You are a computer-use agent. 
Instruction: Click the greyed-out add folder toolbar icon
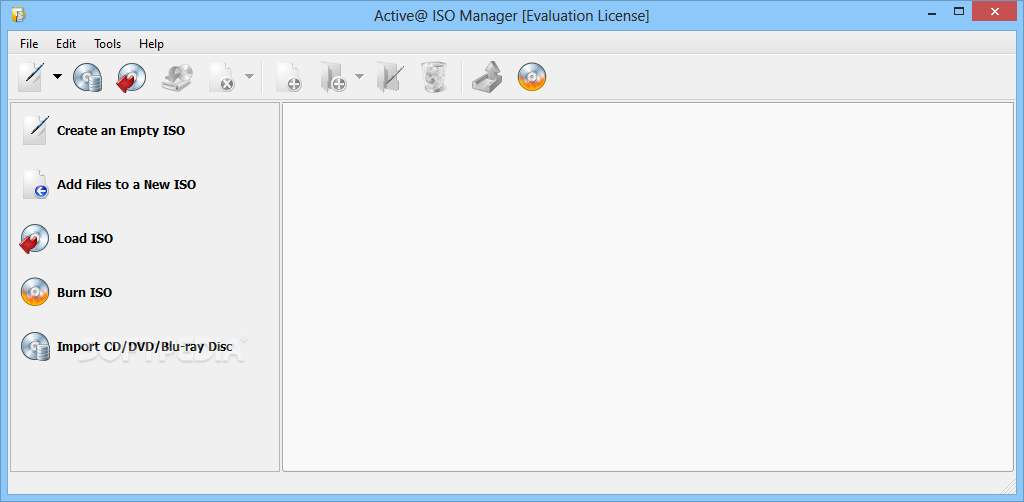(x=333, y=77)
